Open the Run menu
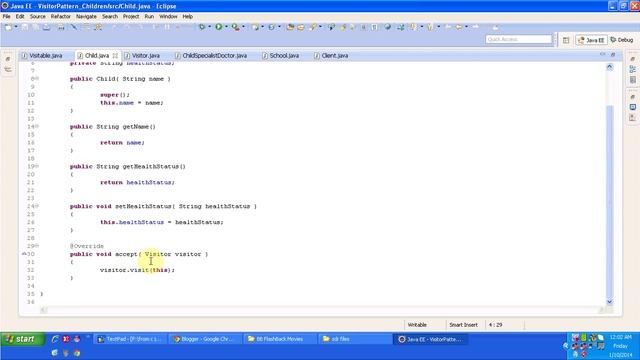640x360 pixels. point(149,16)
